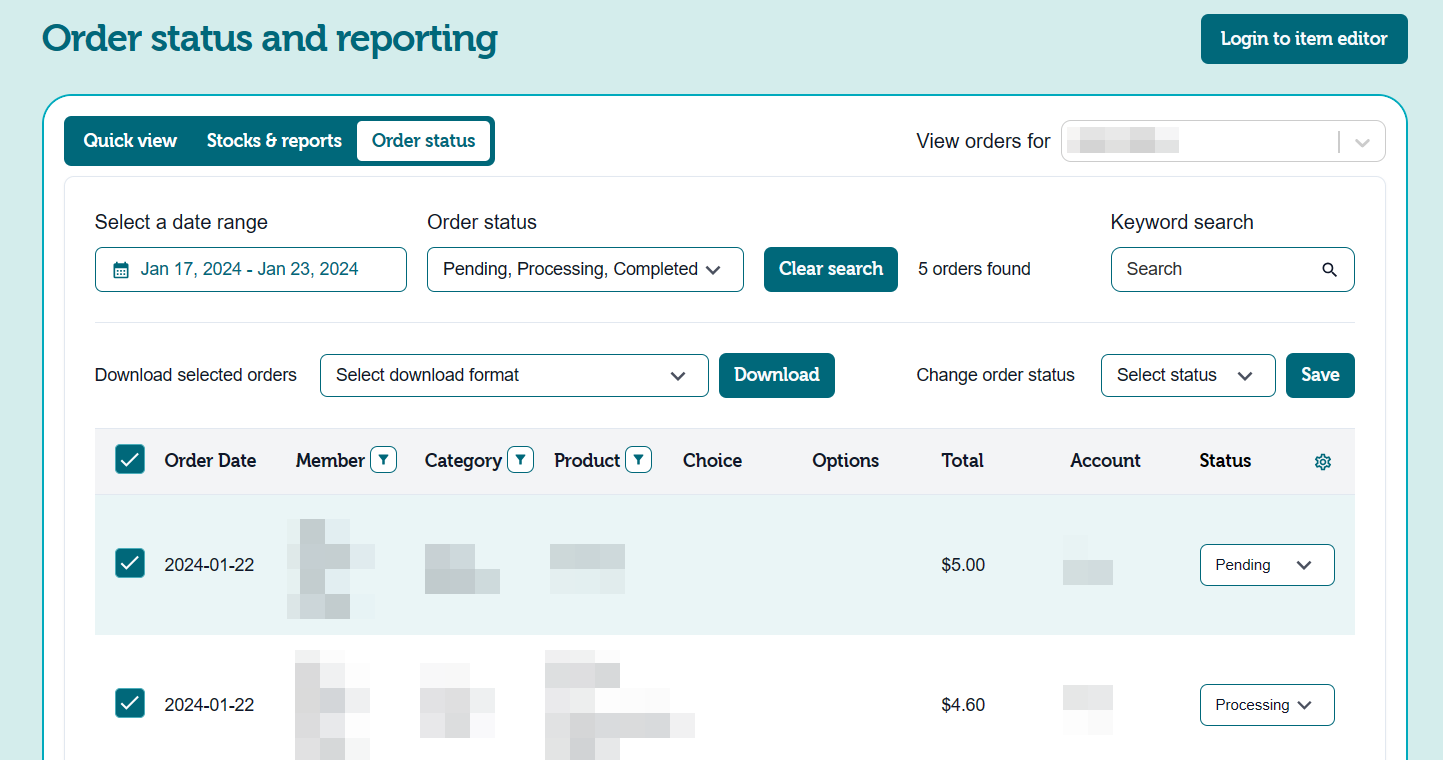The width and height of the screenshot is (1443, 760).
Task: Open the Select status dropdown
Action: [1188, 375]
